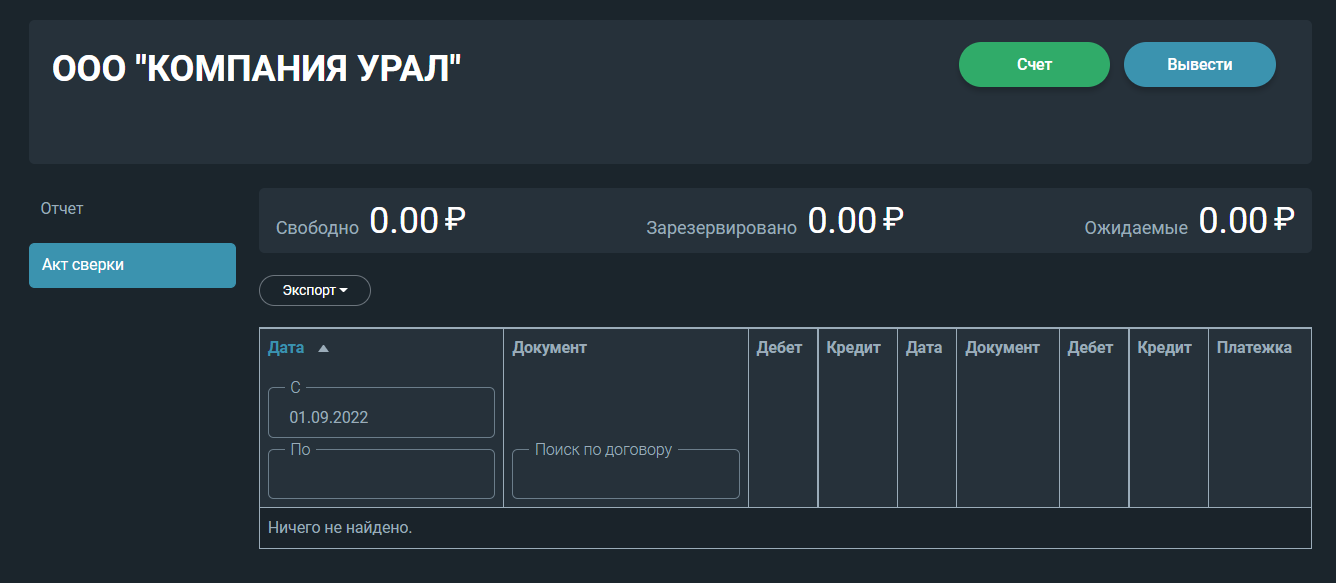Click the second Дата column header

924,348
